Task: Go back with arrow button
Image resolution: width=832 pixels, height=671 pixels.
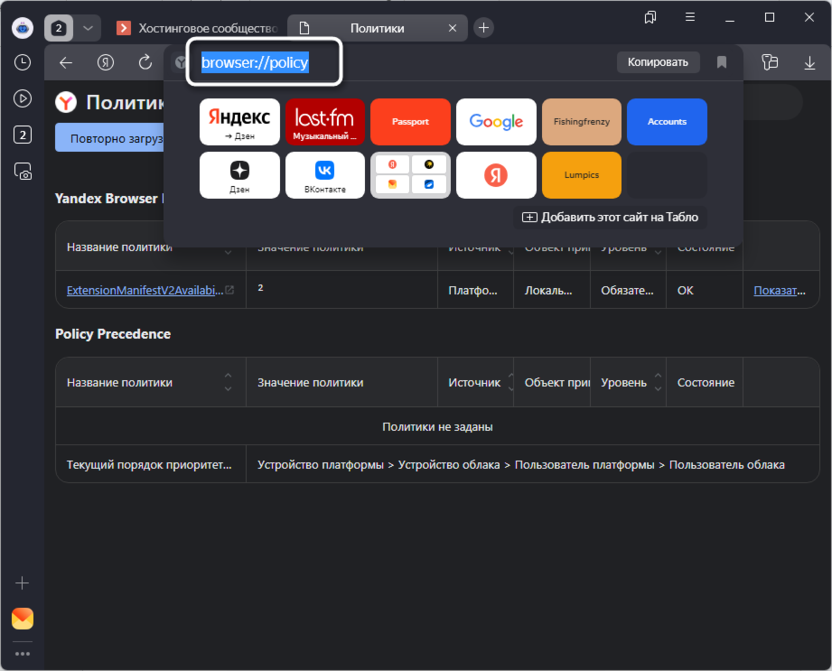Action: [x=66, y=63]
